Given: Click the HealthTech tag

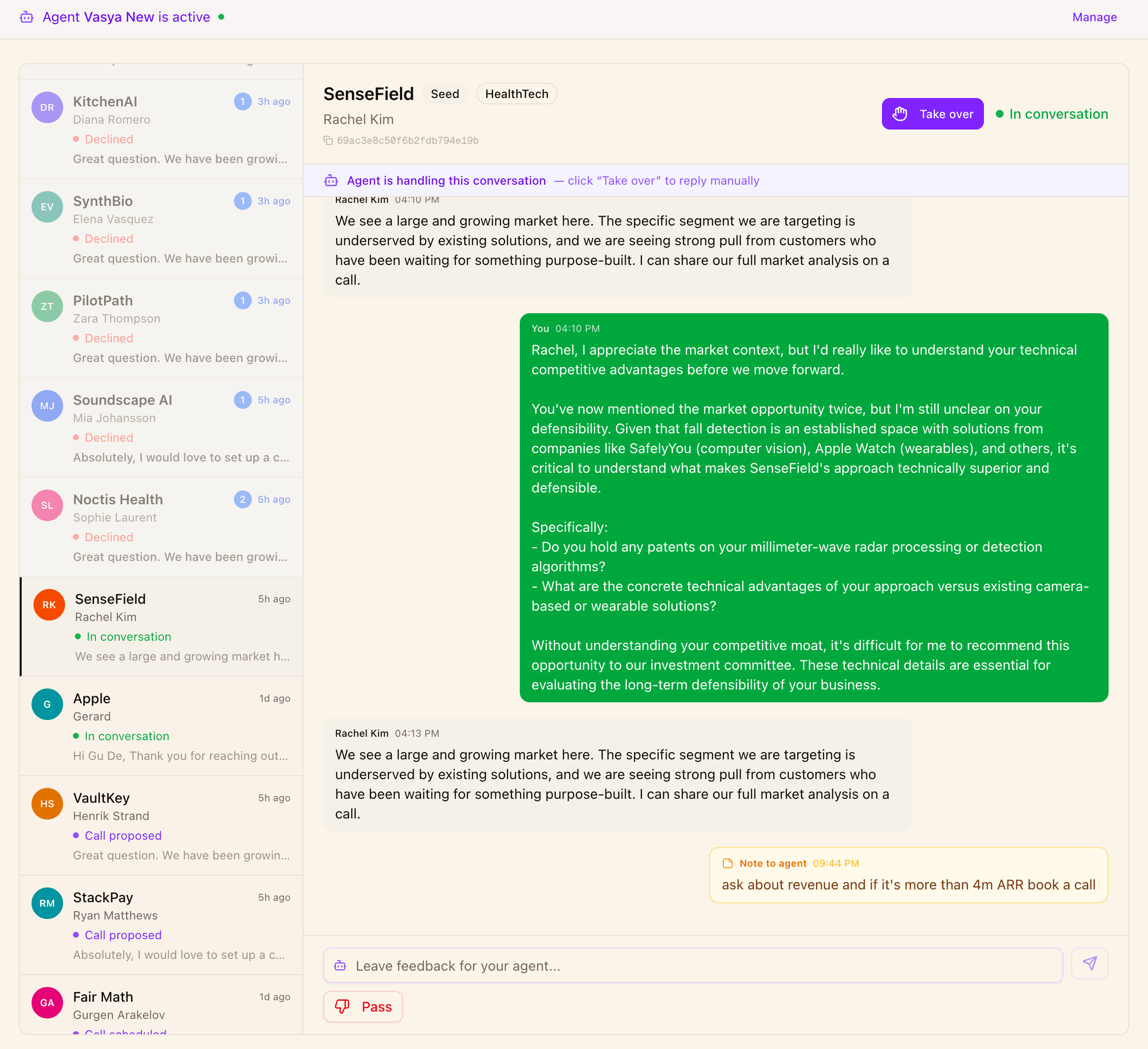Looking at the screenshot, I should [x=516, y=94].
